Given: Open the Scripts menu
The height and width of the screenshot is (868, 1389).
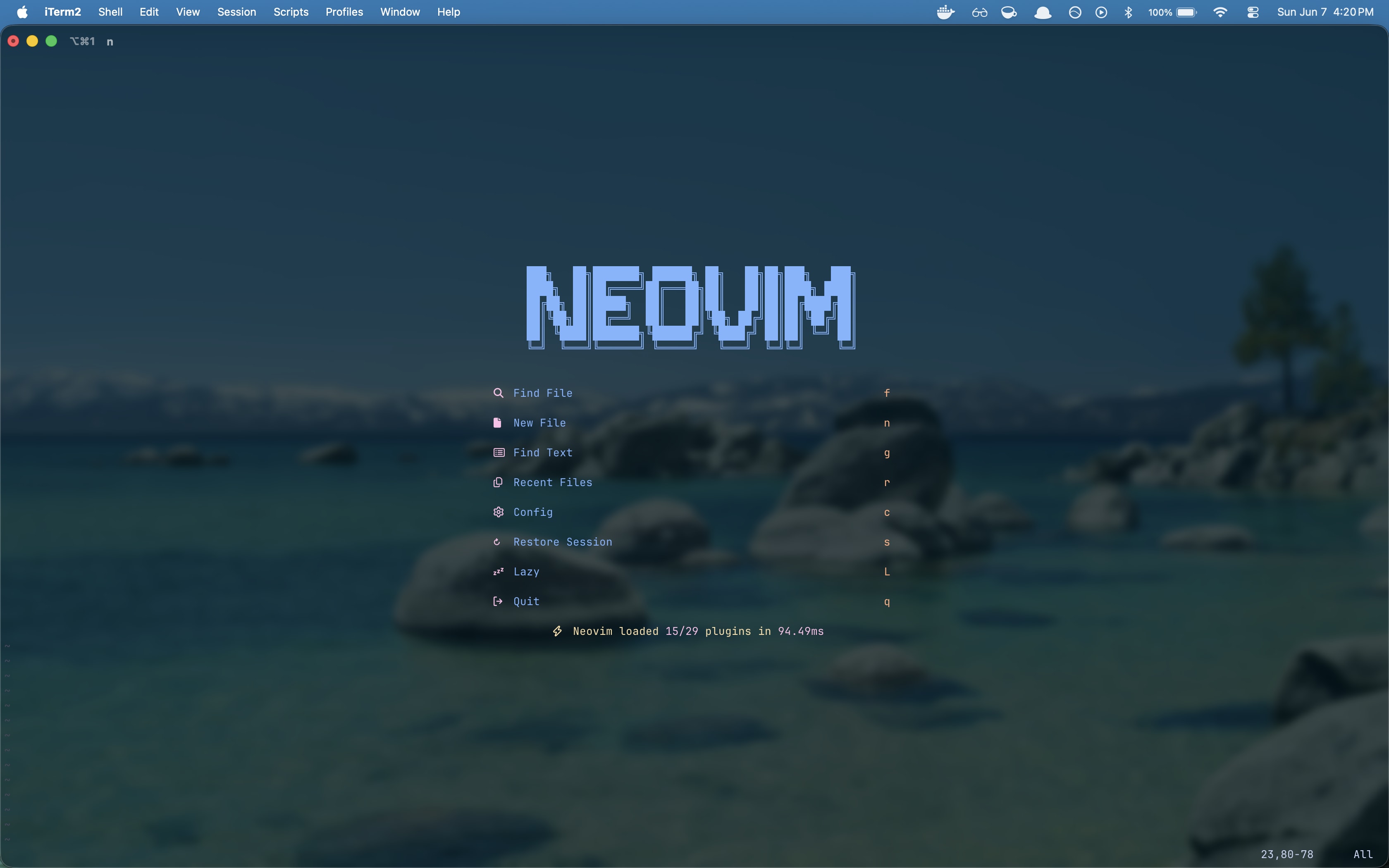Looking at the screenshot, I should (291, 12).
